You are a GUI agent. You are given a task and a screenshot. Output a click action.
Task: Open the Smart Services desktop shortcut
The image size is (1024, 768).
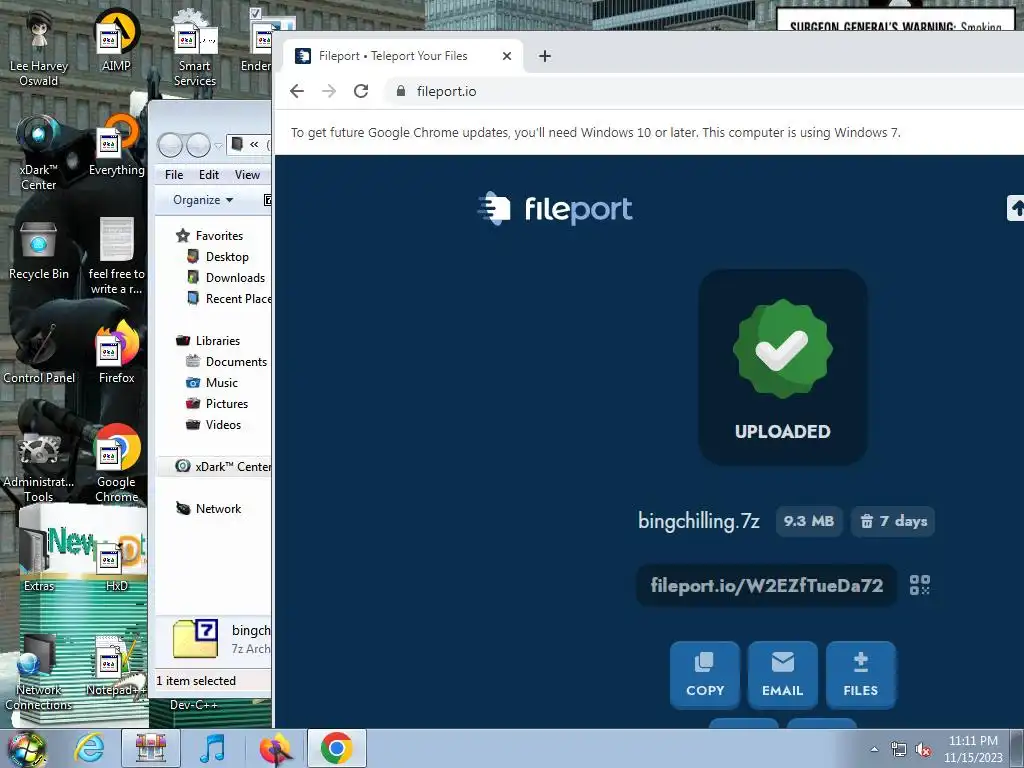click(195, 49)
